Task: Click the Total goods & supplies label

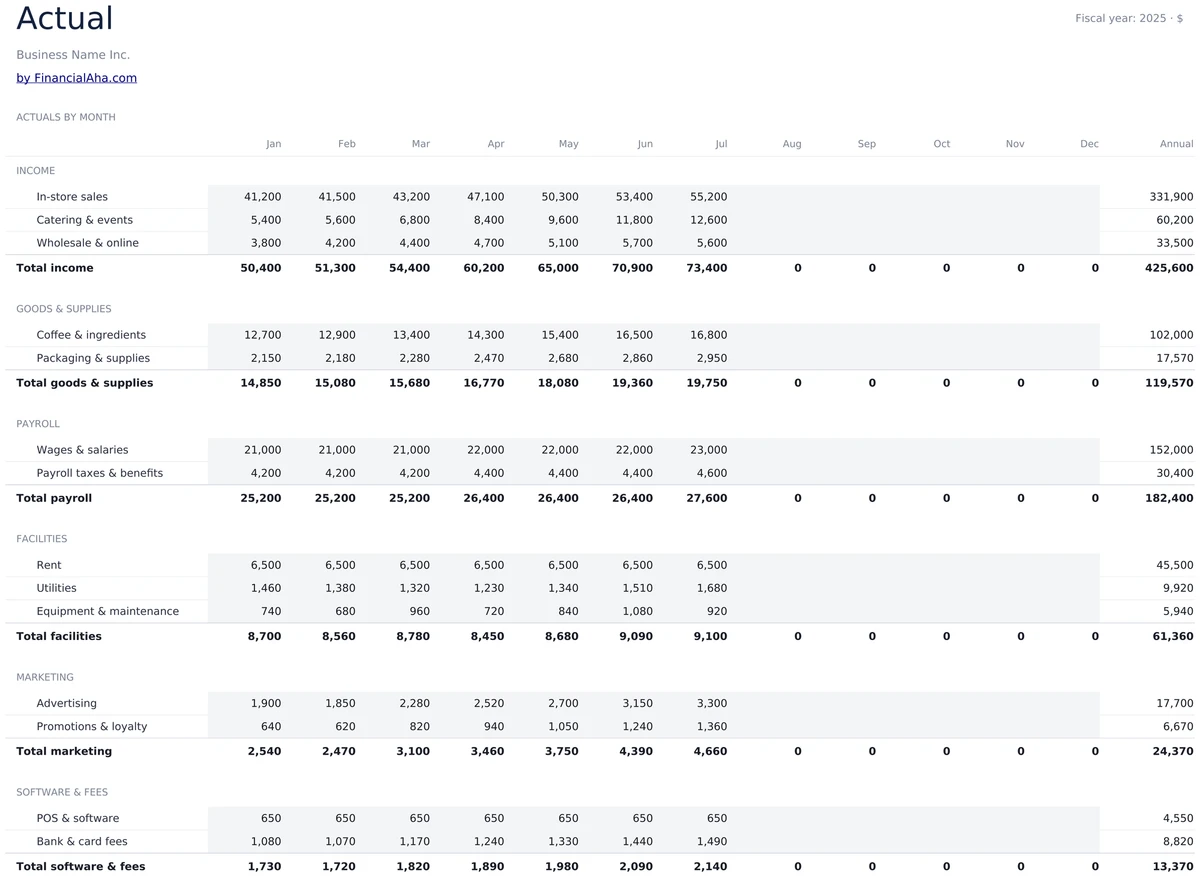Action: point(85,383)
